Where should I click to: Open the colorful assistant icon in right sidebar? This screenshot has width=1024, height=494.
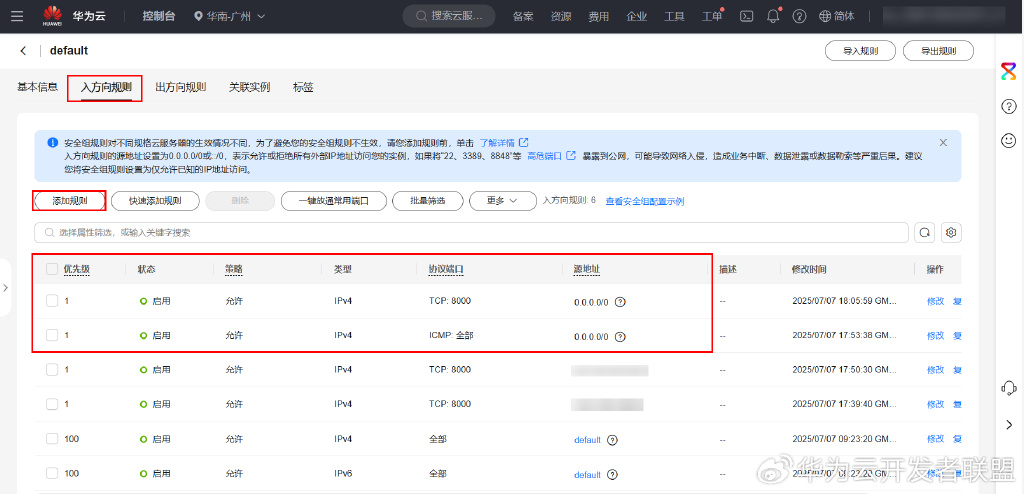pyautogui.click(x=1009, y=71)
